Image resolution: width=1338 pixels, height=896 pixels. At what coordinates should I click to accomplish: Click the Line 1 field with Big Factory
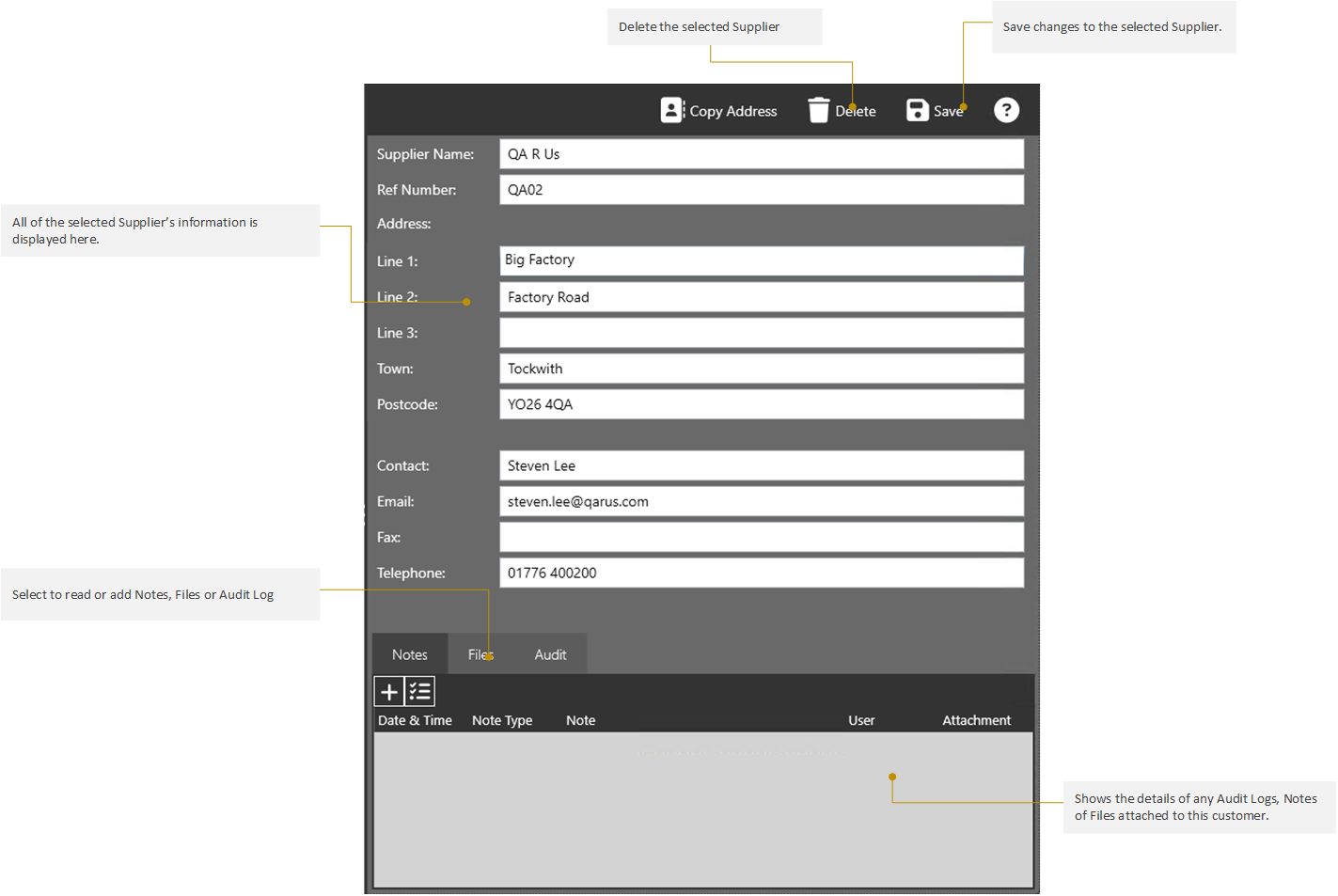point(762,260)
